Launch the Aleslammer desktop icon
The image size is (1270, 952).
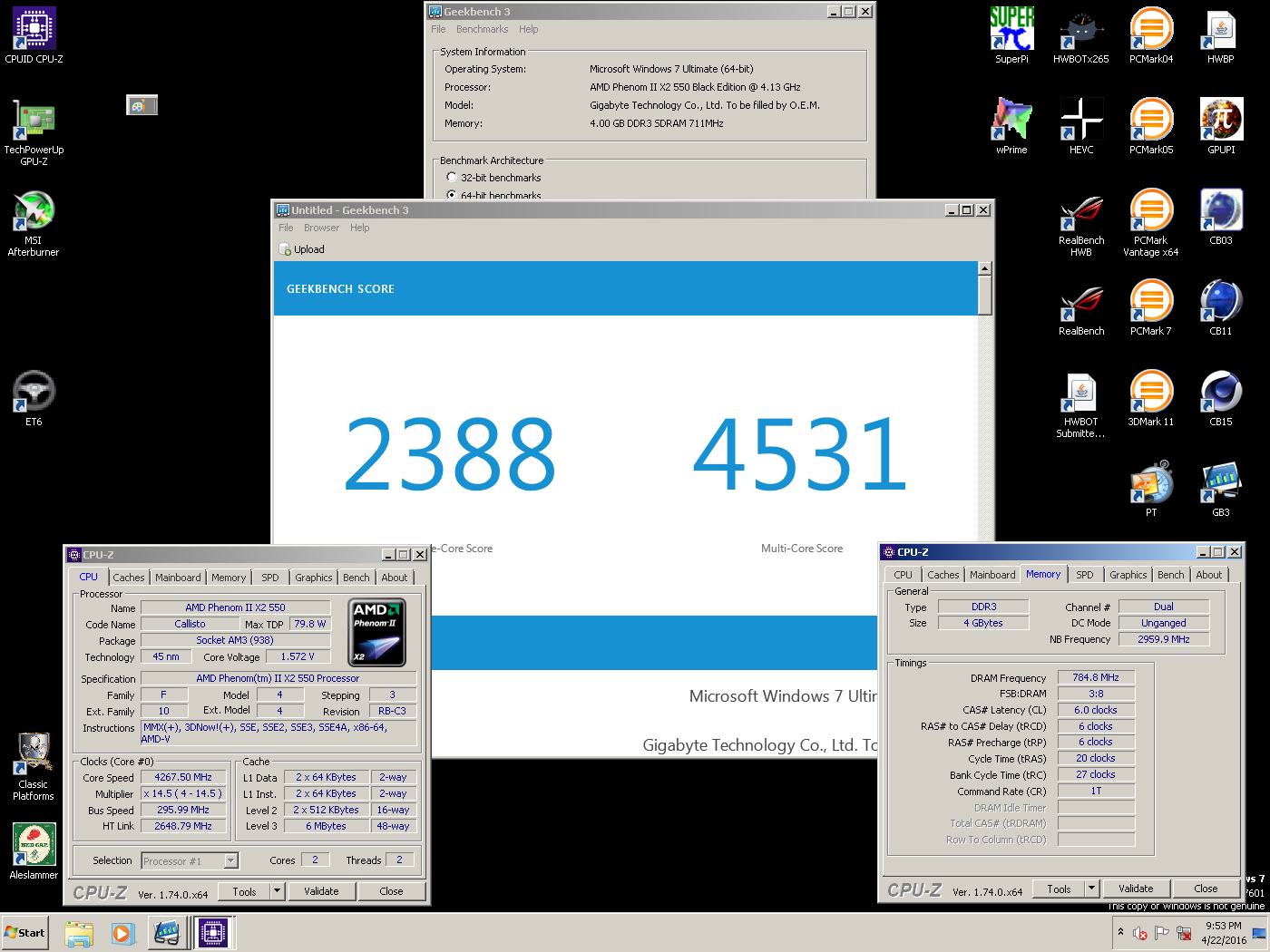click(x=34, y=851)
